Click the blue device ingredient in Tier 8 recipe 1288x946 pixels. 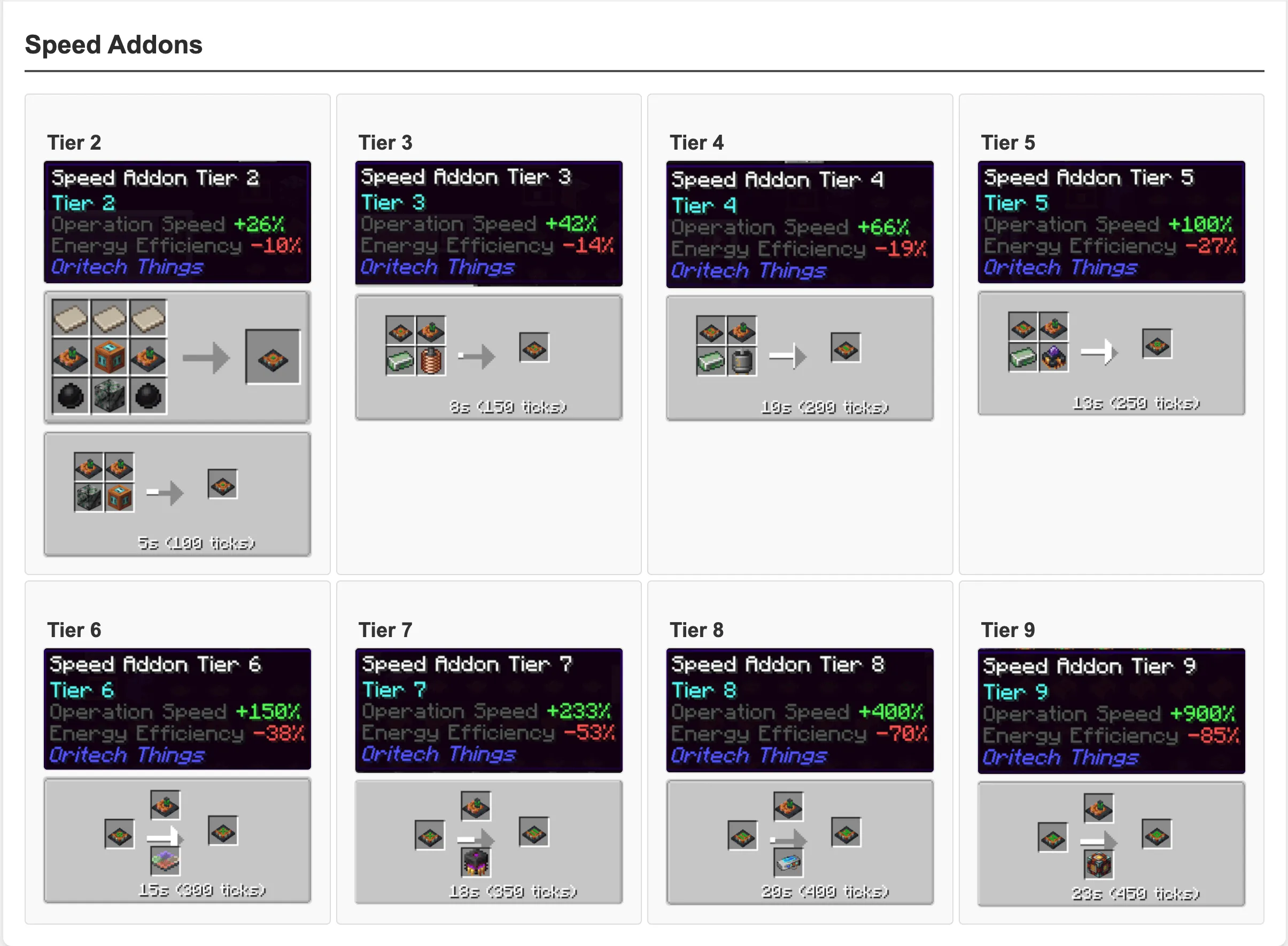[x=789, y=863]
